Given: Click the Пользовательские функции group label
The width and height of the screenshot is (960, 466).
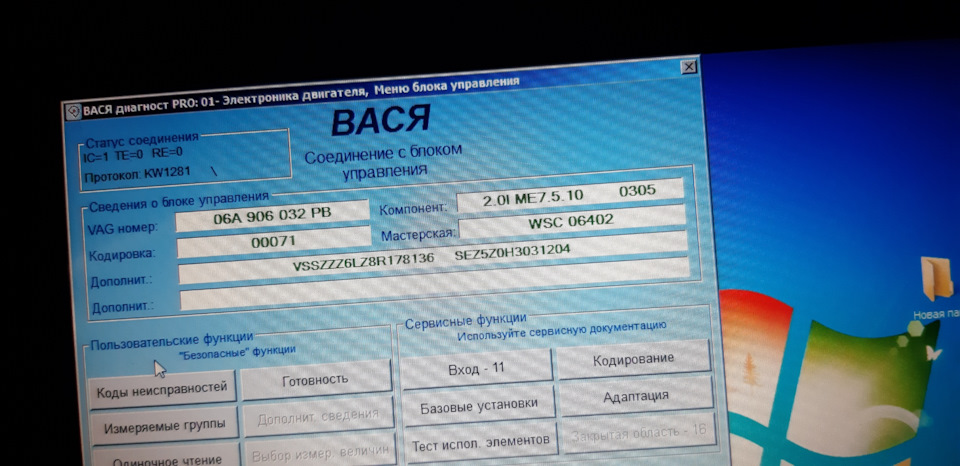Looking at the screenshot, I should [172, 341].
